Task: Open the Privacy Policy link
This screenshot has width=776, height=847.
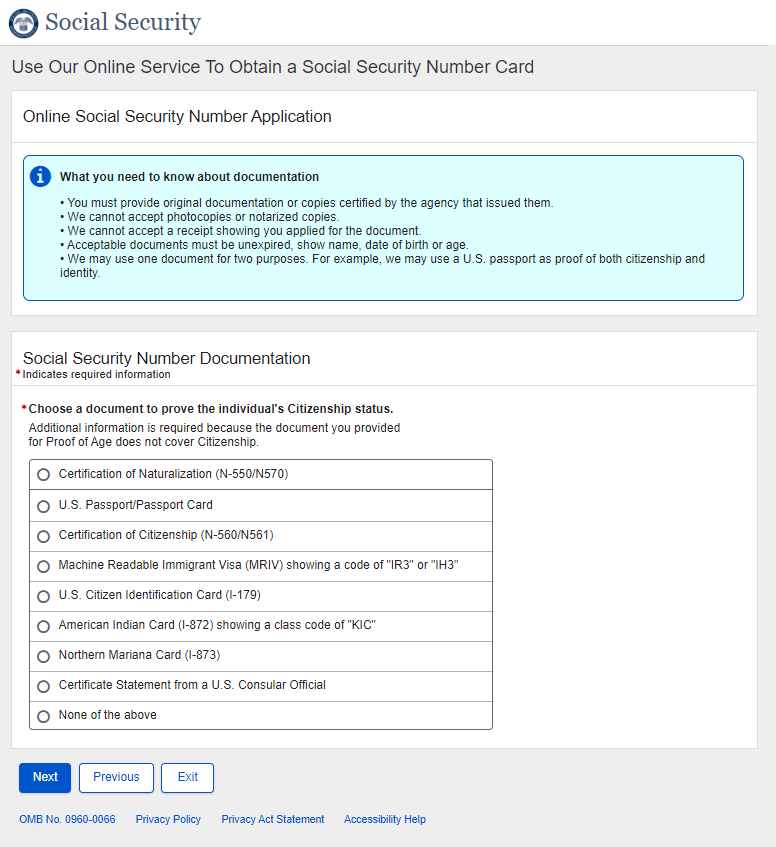Action: [x=168, y=819]
